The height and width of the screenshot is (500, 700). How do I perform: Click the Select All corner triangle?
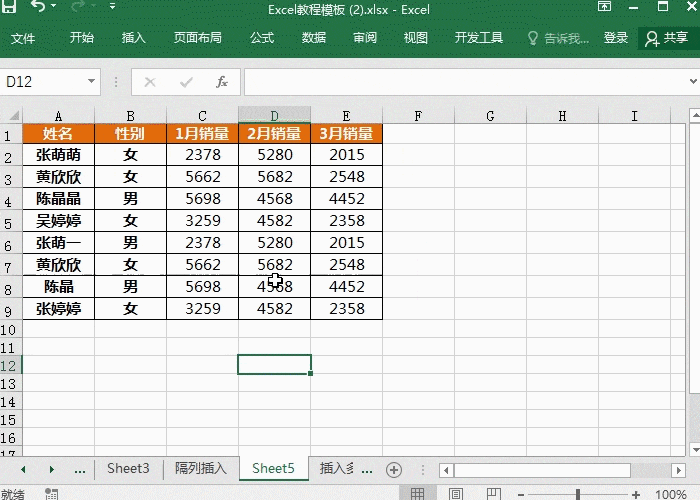tap(13, 116)
